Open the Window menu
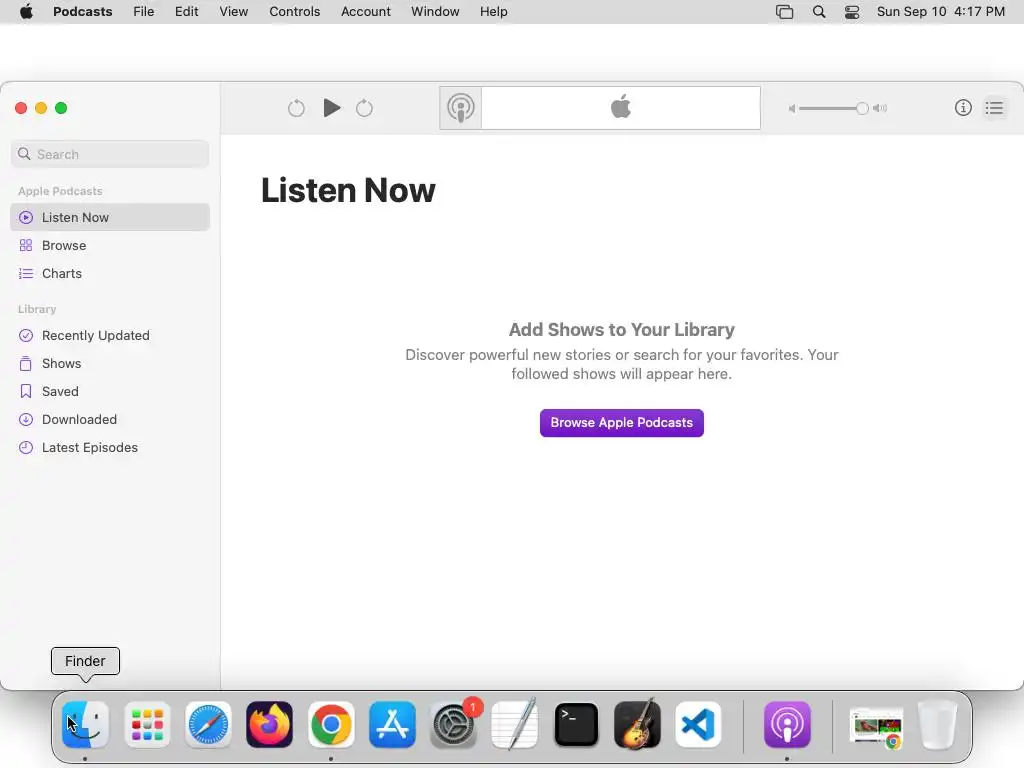 [435, 12]
